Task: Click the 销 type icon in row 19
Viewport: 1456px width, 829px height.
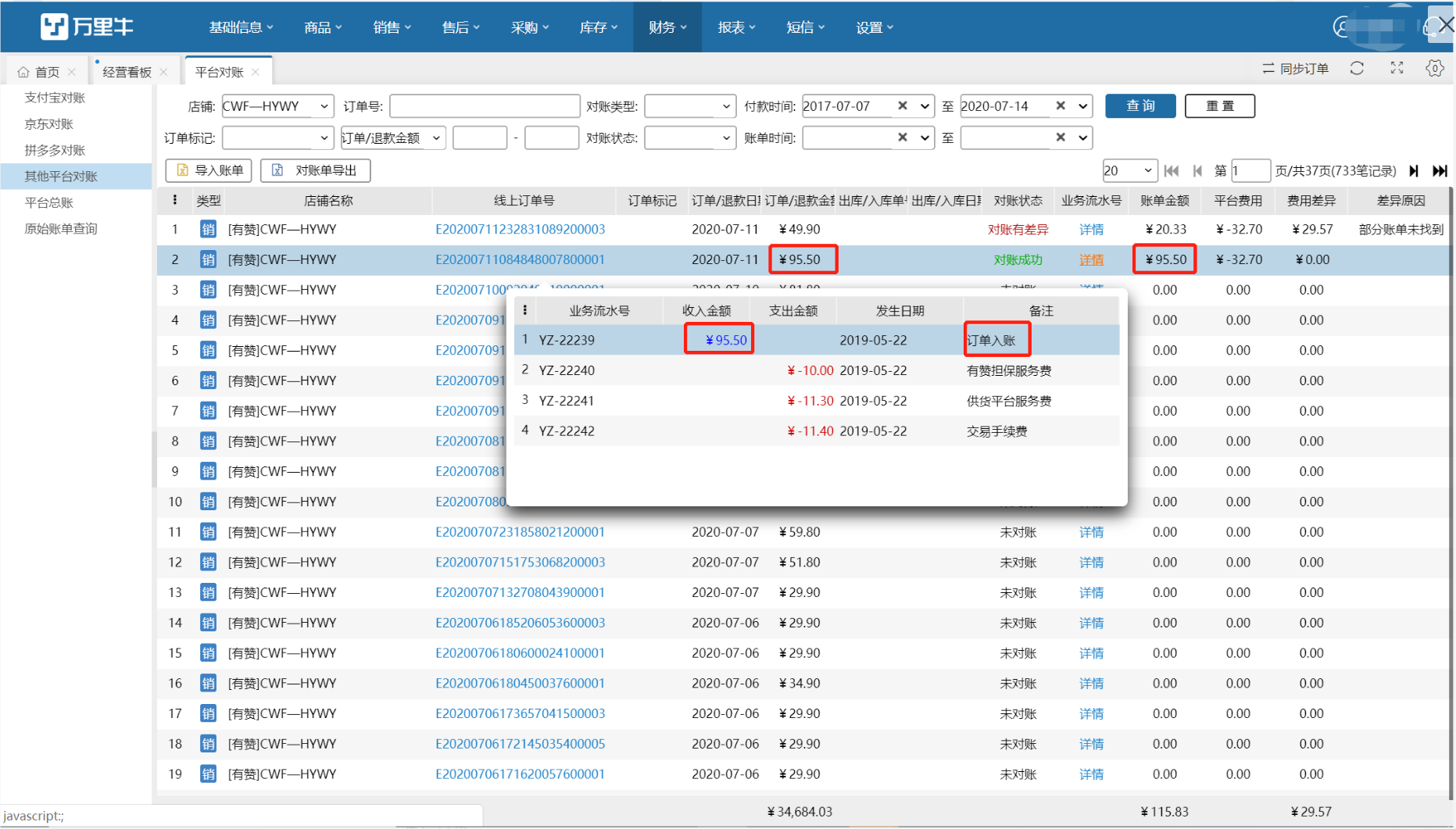Action: [208, 774]
